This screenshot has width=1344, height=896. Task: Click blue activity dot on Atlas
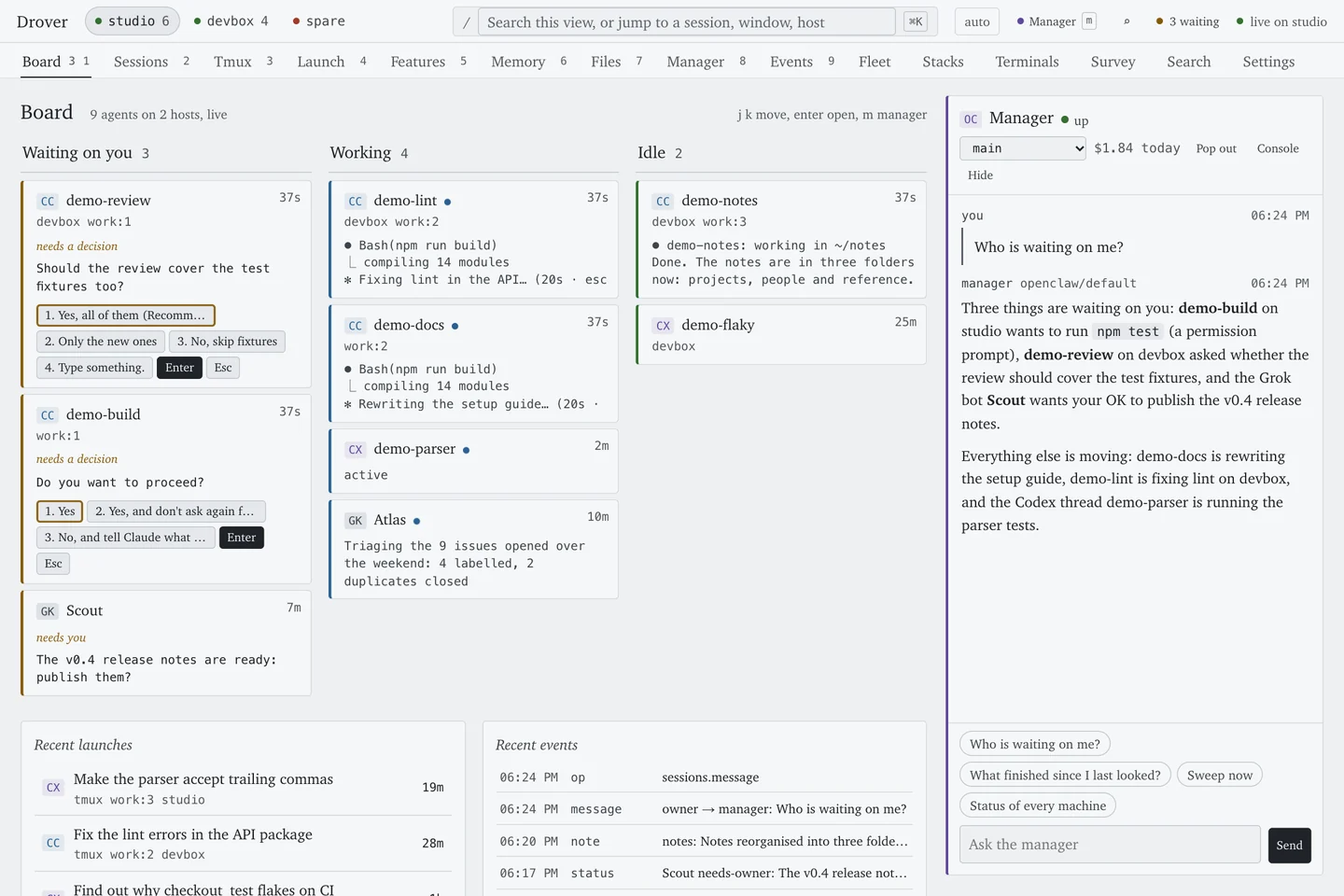(x=416, y=522)
